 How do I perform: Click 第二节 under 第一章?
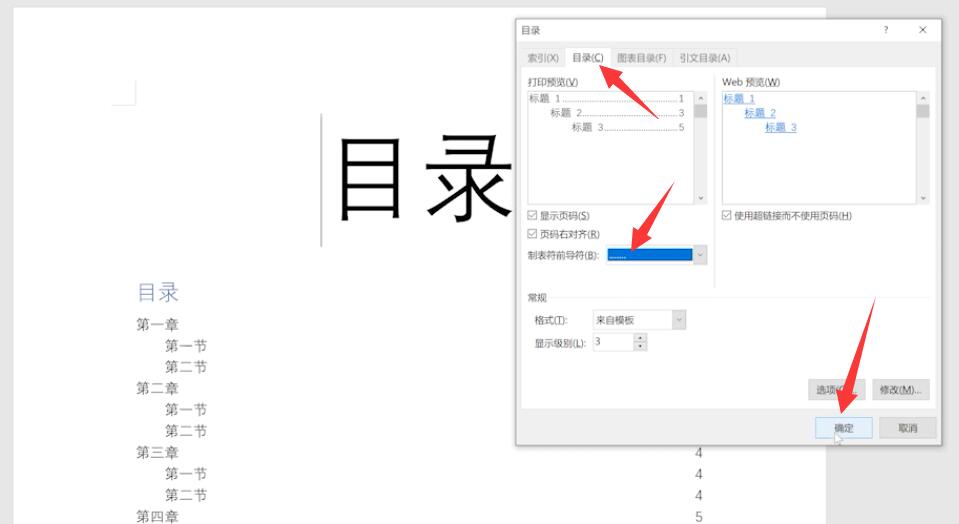pos(186,367)
